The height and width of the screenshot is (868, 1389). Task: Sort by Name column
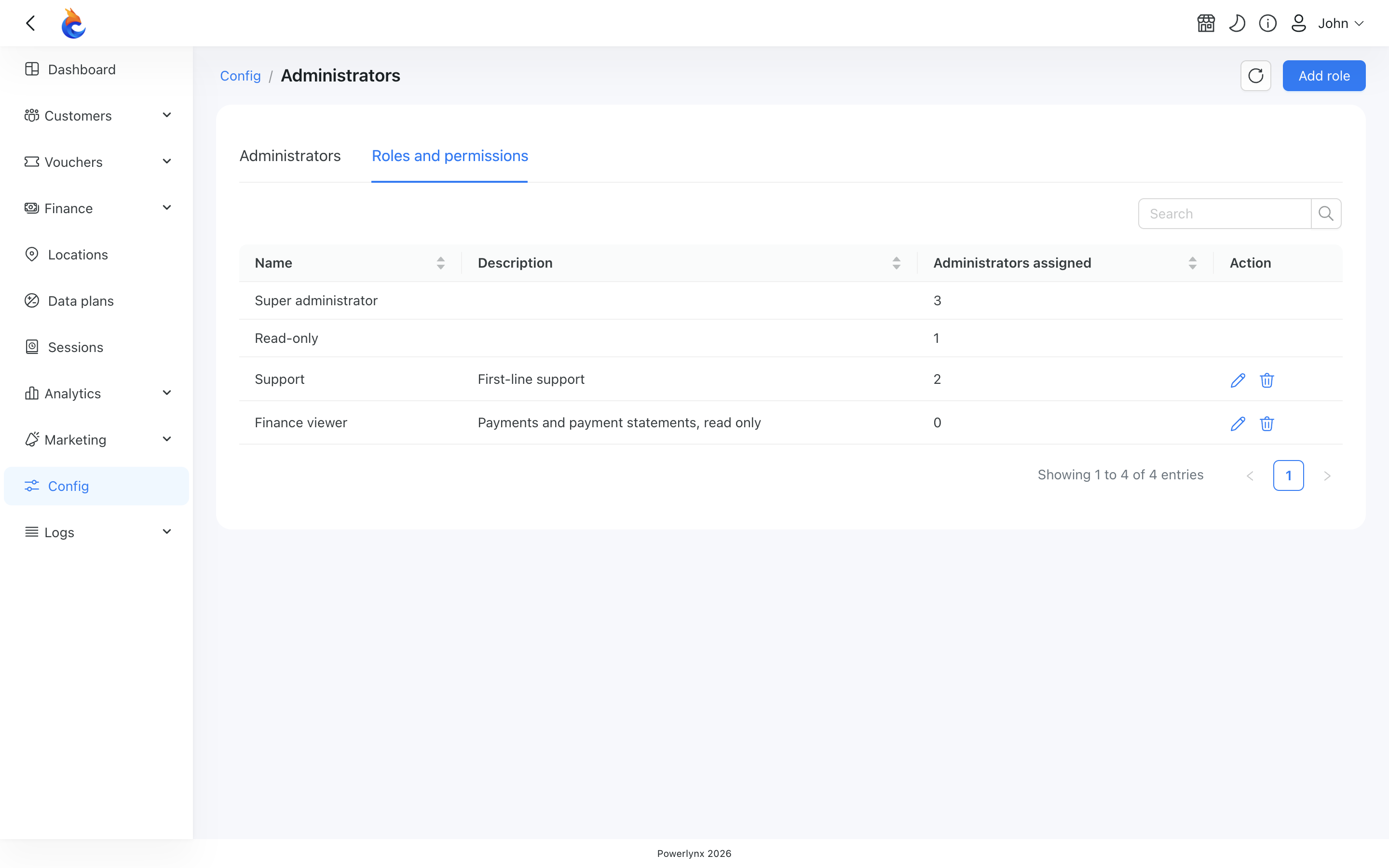[x=441, y=263]
